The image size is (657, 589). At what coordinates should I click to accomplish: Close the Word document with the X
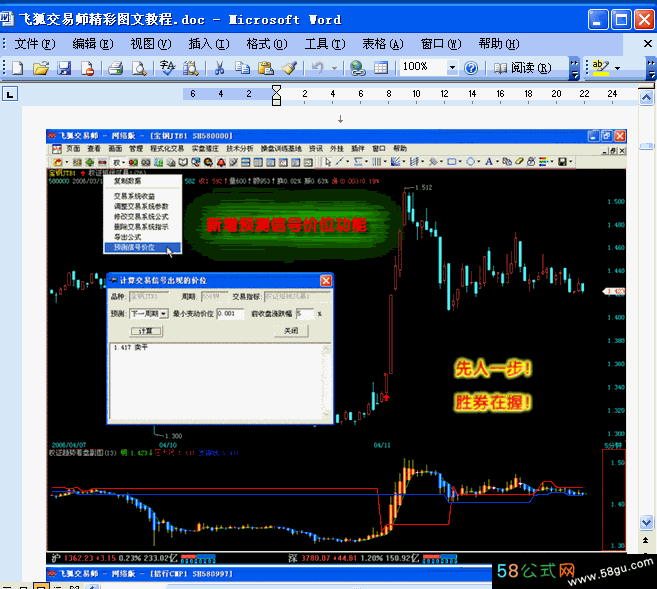[648, 44]
